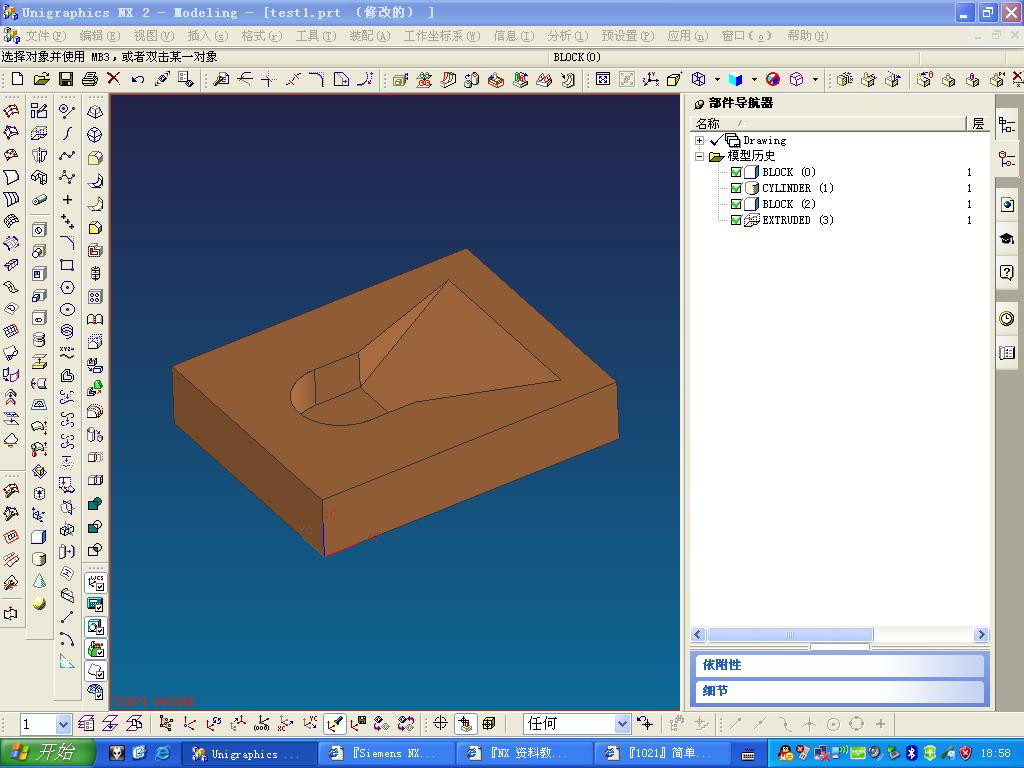This screenshot has height=768, width=1024.
Task: Click the Undo arrow icon
Action: click(137, 79)
